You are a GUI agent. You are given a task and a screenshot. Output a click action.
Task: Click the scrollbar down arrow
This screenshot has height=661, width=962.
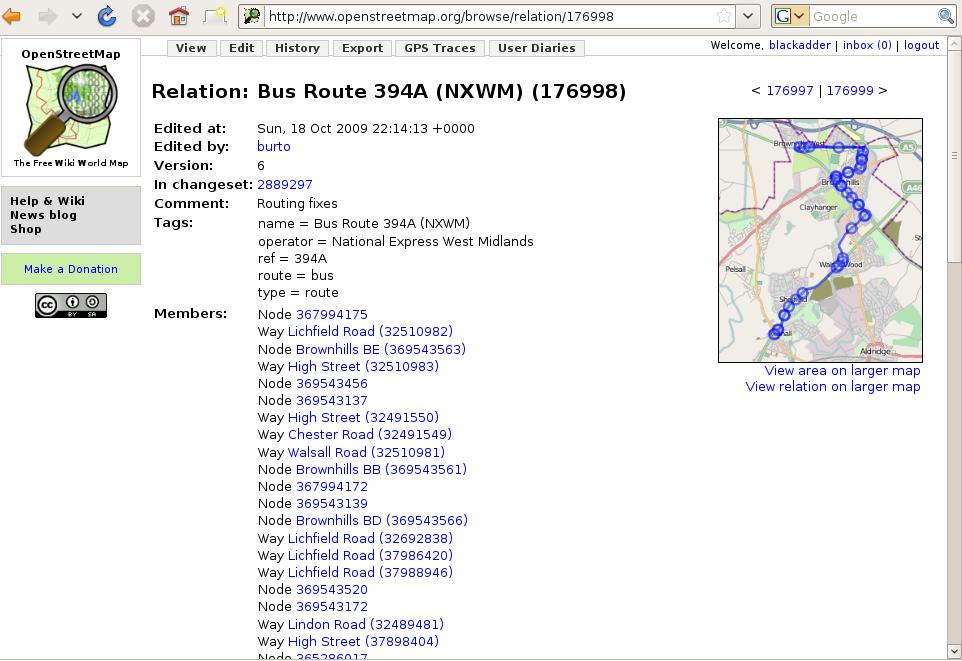(x=954, y=651)
